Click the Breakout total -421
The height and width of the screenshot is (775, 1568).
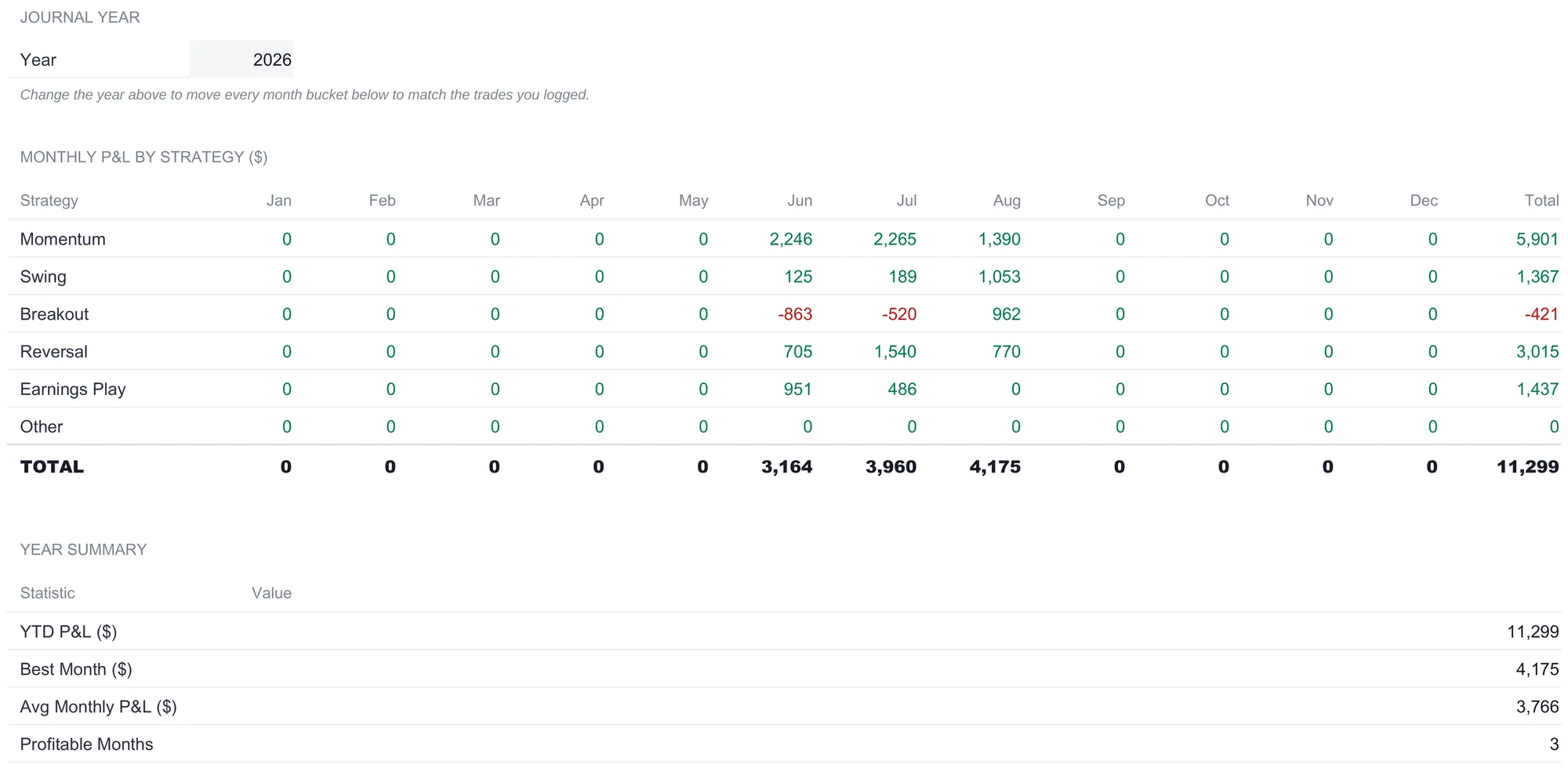coord(1541,314)
